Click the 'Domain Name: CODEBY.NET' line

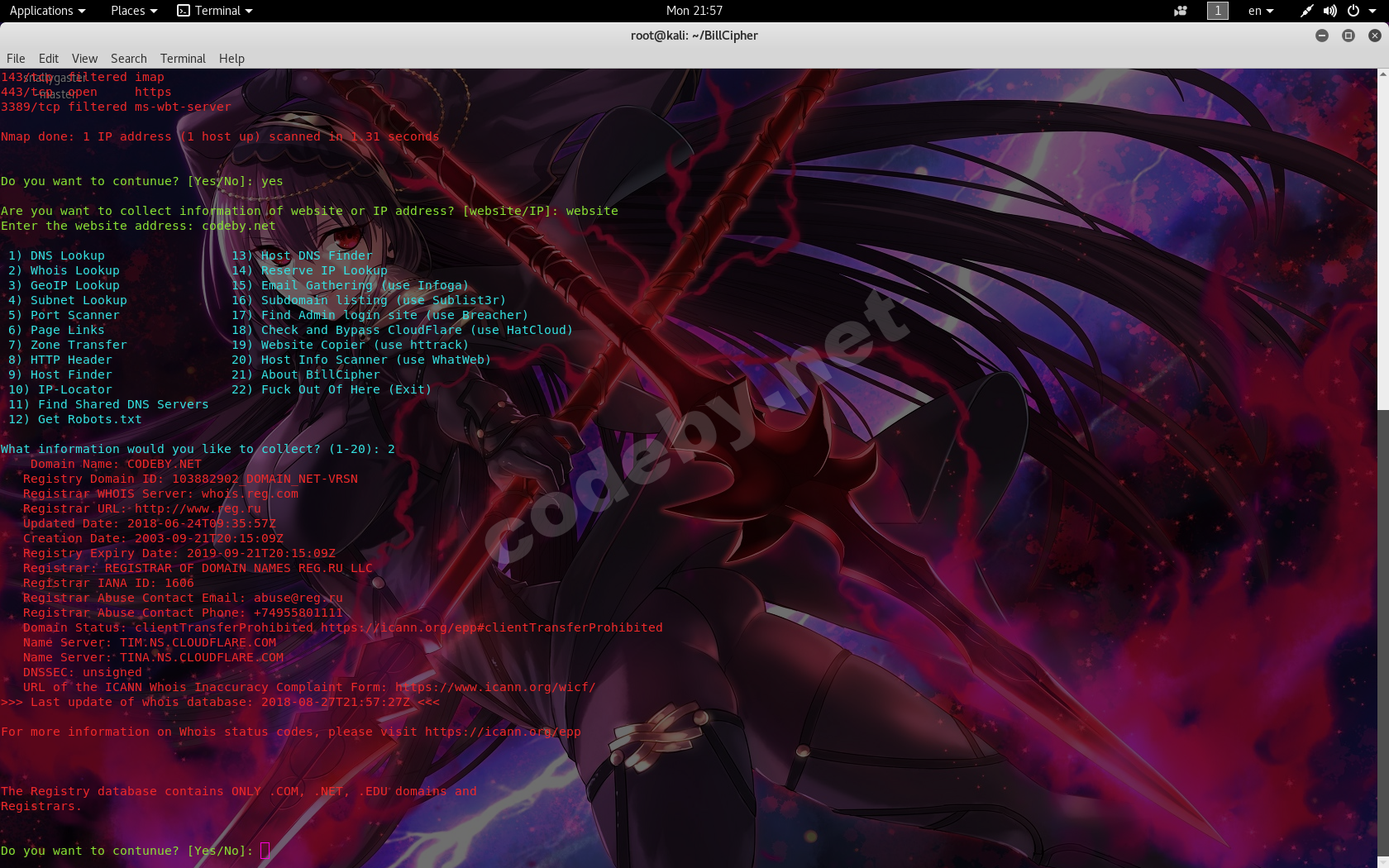click(x=116, y=464)
